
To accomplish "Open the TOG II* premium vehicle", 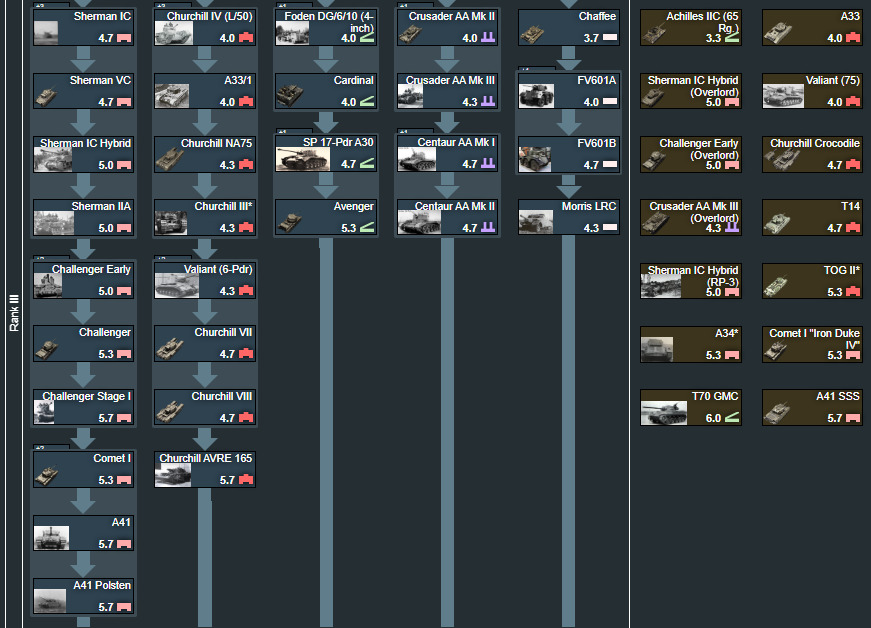I will [x=812, y=280].
